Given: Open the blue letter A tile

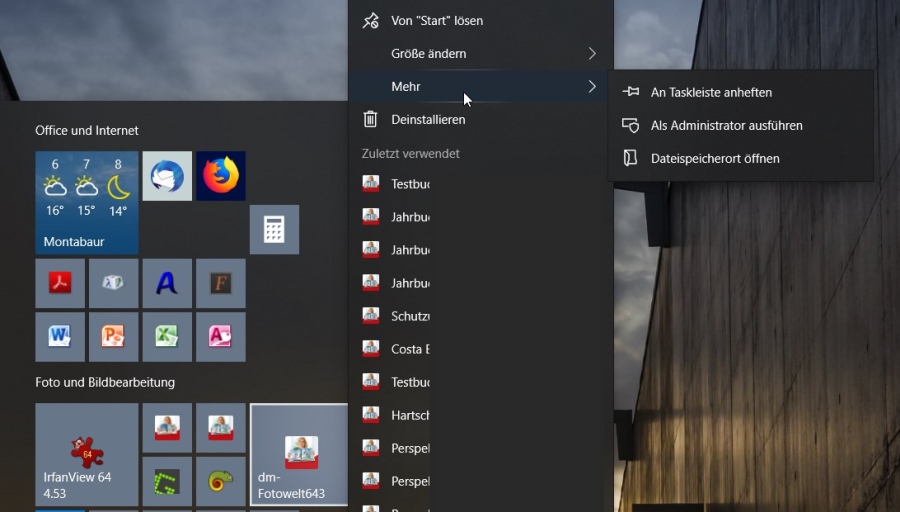Looking at the screenshot, I should (167, 283).
